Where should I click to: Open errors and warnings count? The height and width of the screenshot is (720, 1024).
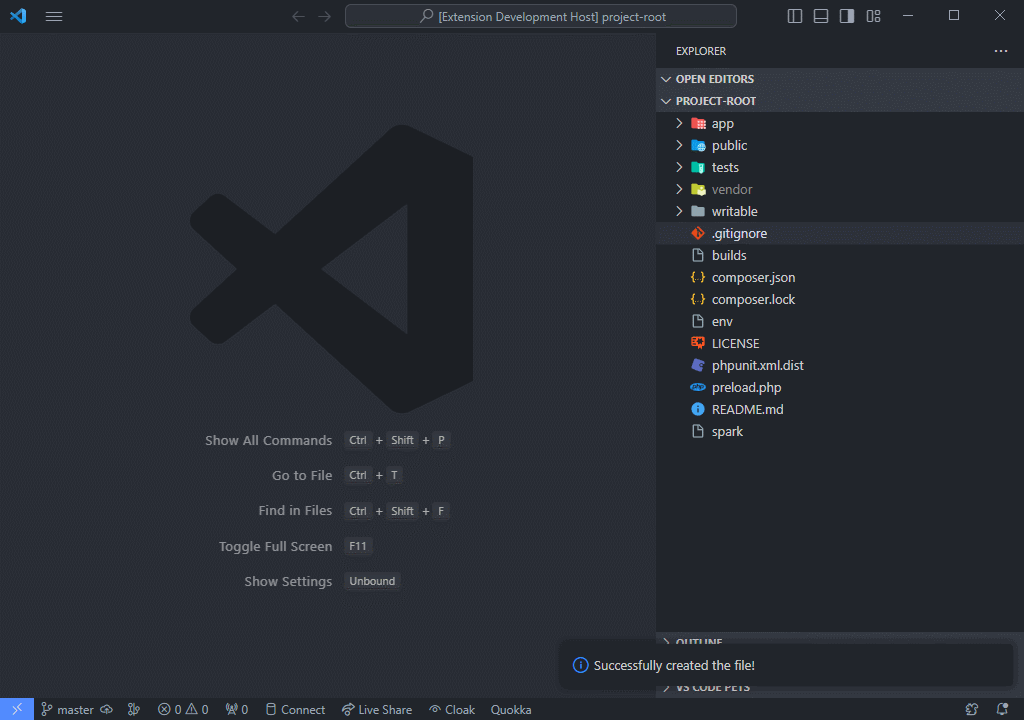coord(183,710)
